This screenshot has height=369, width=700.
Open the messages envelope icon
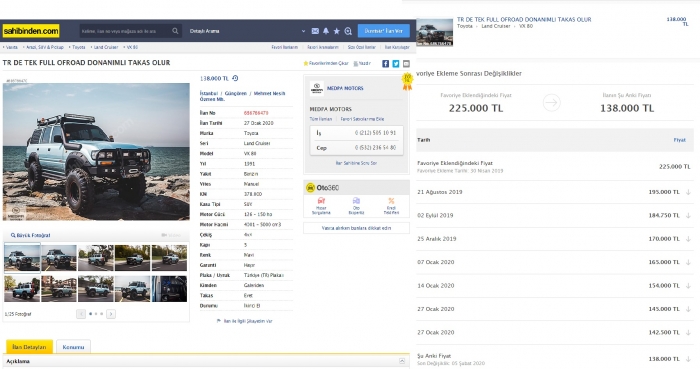(315, 31)
